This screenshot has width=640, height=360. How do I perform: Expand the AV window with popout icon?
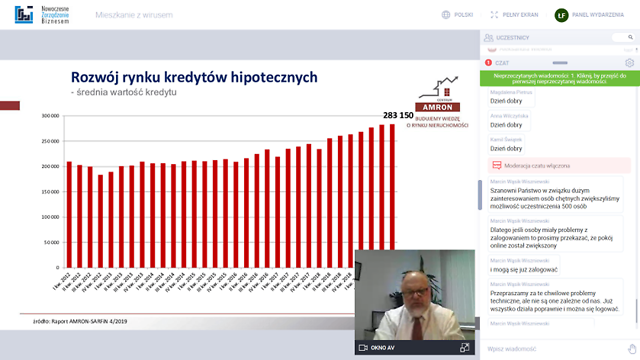pos(464,347)
